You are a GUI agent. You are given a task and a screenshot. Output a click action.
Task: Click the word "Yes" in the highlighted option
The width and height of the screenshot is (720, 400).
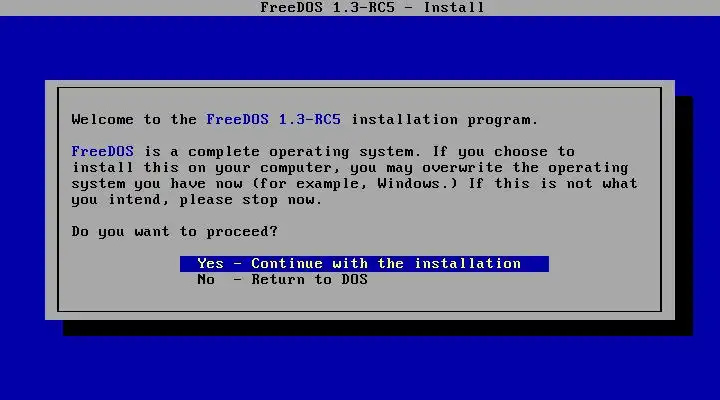click(210, 264)
